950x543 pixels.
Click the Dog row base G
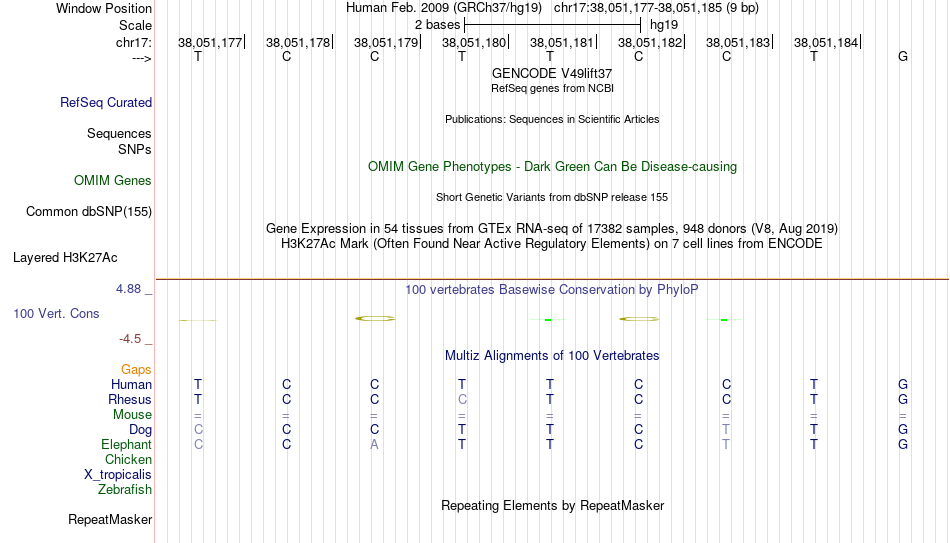pos(903,430)
